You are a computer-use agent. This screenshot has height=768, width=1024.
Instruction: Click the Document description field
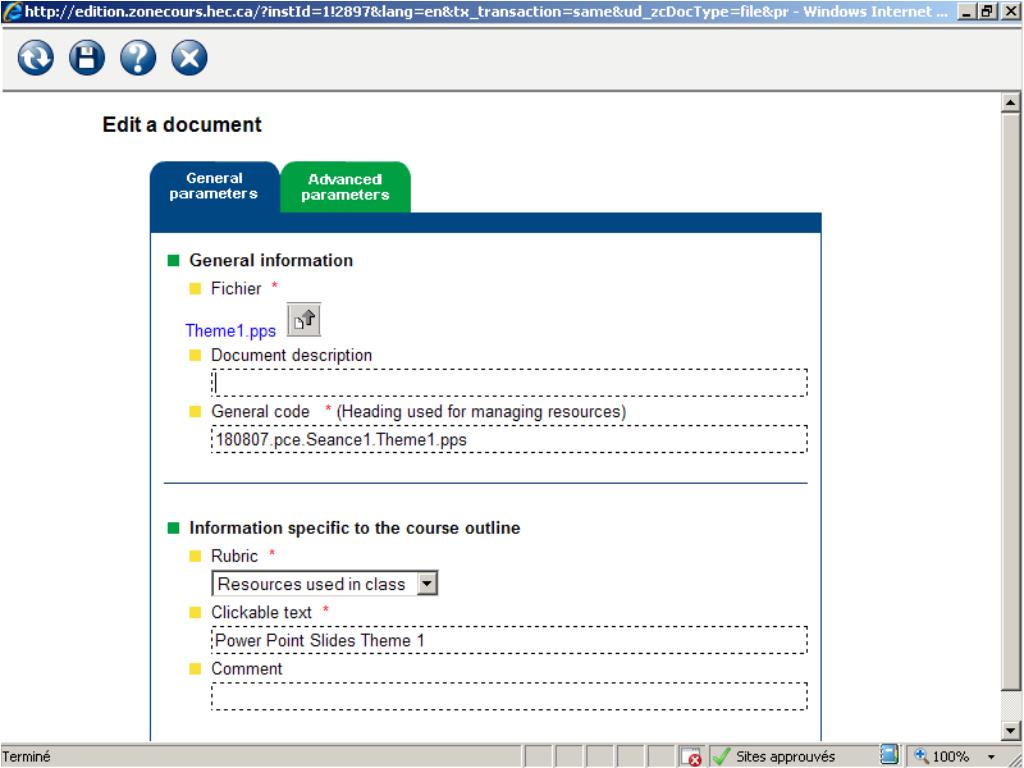point(509,383)
